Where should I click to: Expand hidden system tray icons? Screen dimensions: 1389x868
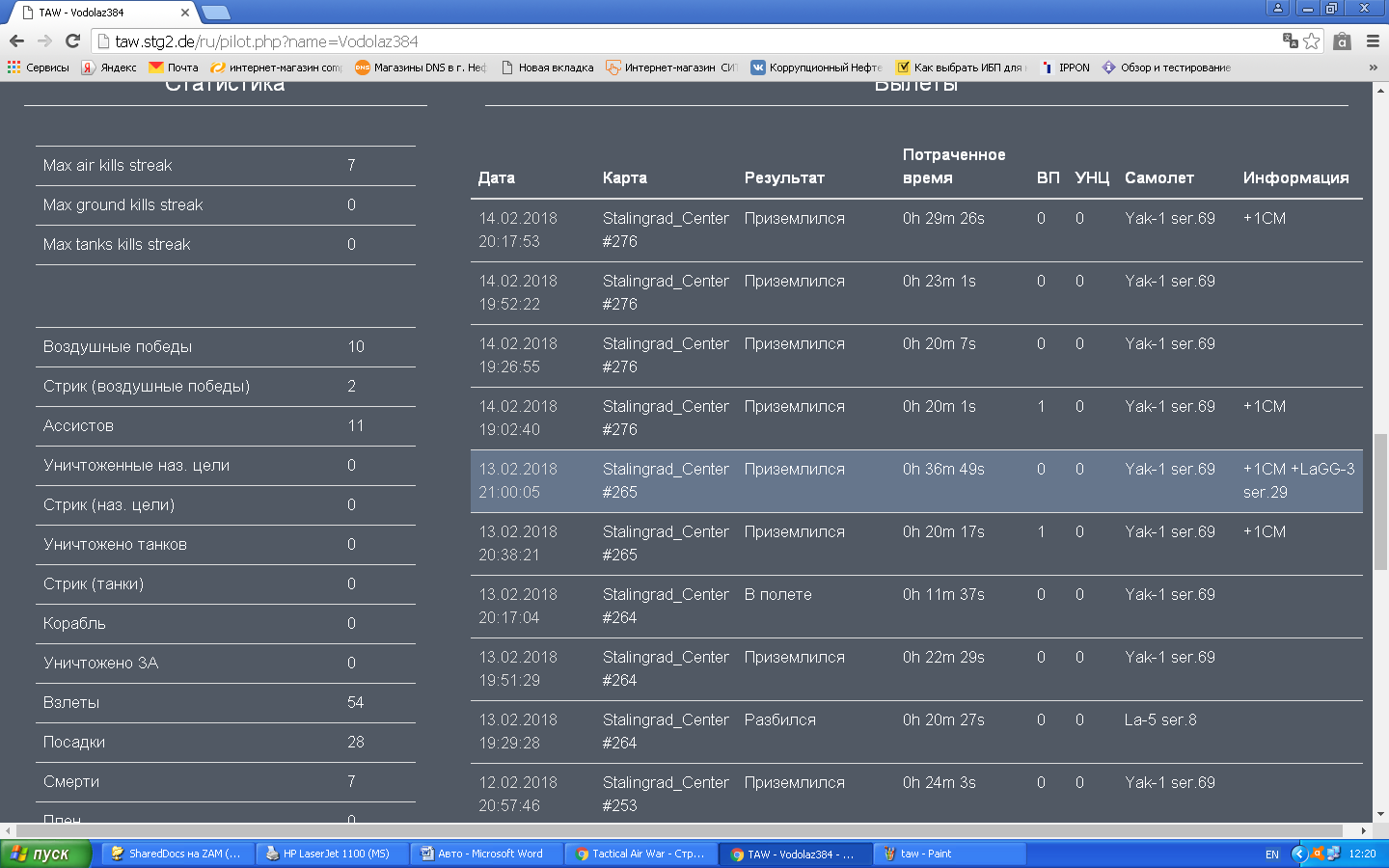(1298, 854)
